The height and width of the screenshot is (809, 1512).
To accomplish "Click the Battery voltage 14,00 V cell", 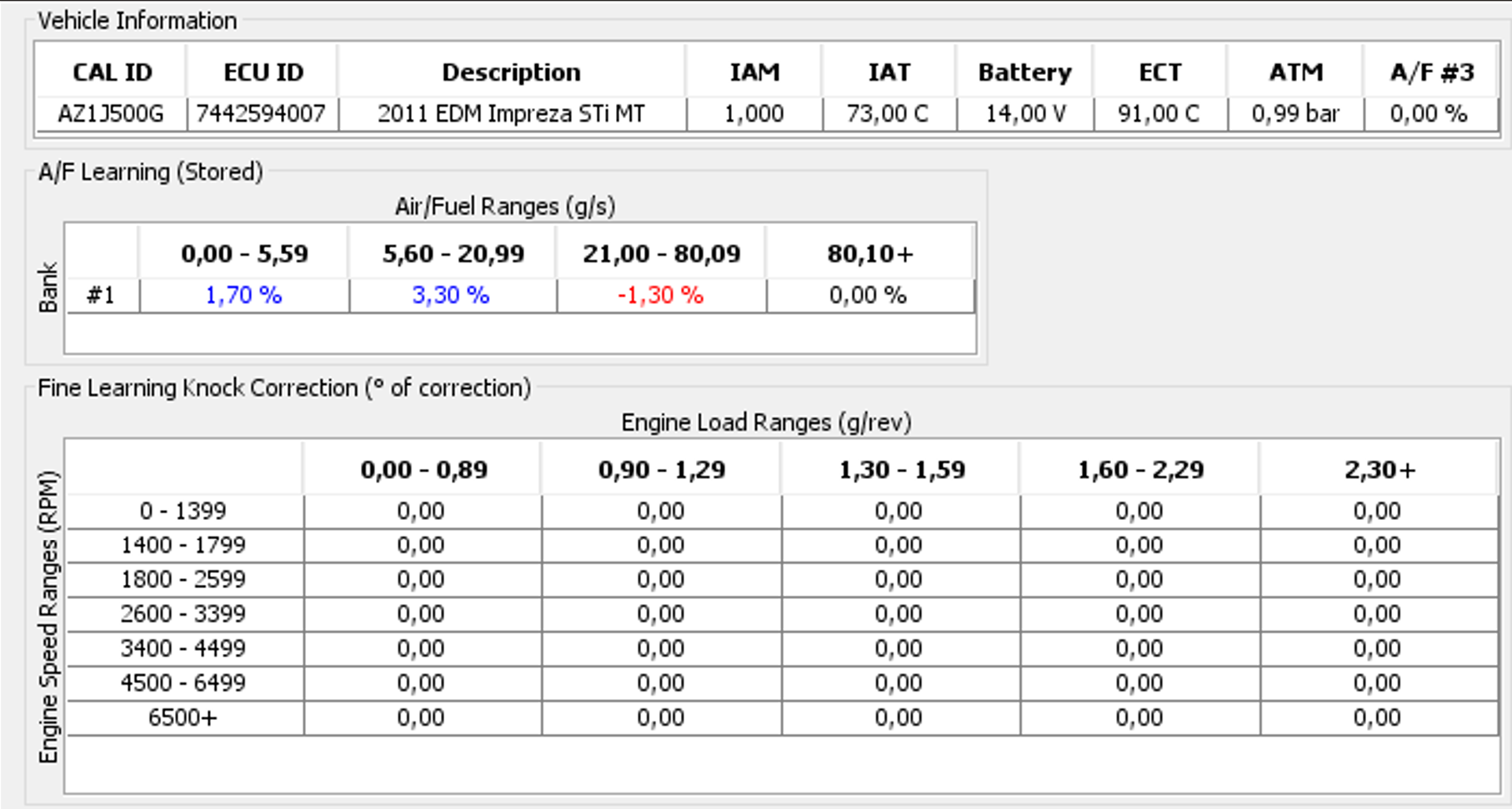I will pyautogui.click(x=1025, y=113).
